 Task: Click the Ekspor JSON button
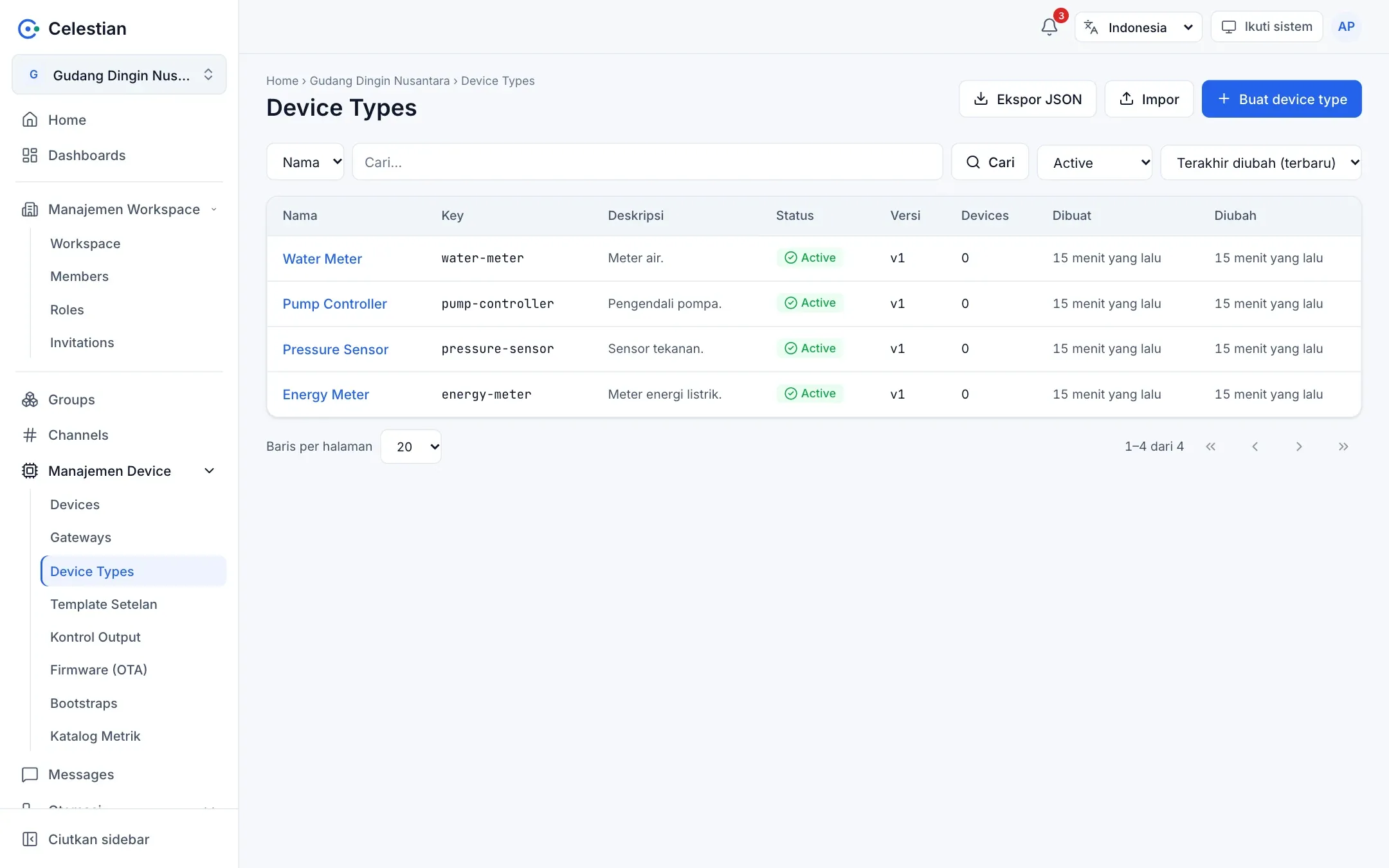pyautogui.click(x=1028, y=99)
